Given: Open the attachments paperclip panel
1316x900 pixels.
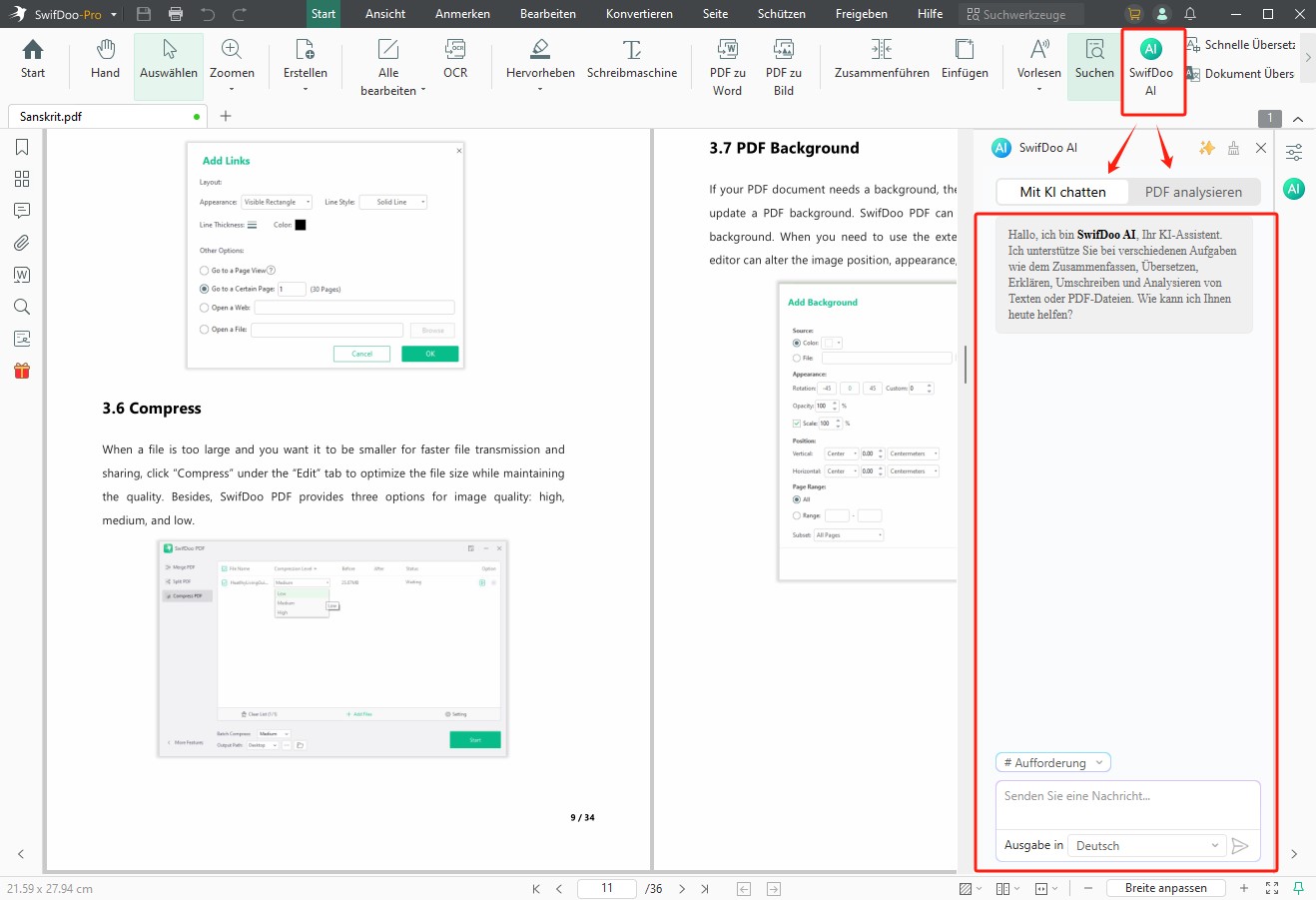Looking at the screenshot, I should click(x=22, y=243).
